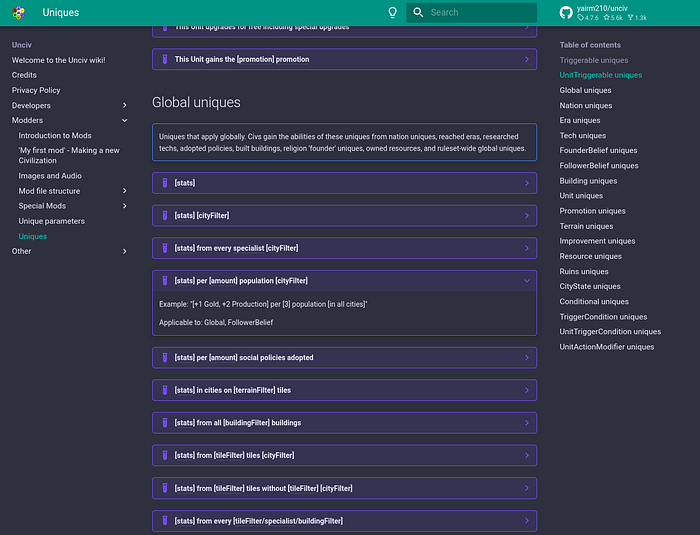The height and width of the screenshot is (535, 700).
Task: Click flask icon of [terrainFilter] tiles row
Action: (165, 390)
